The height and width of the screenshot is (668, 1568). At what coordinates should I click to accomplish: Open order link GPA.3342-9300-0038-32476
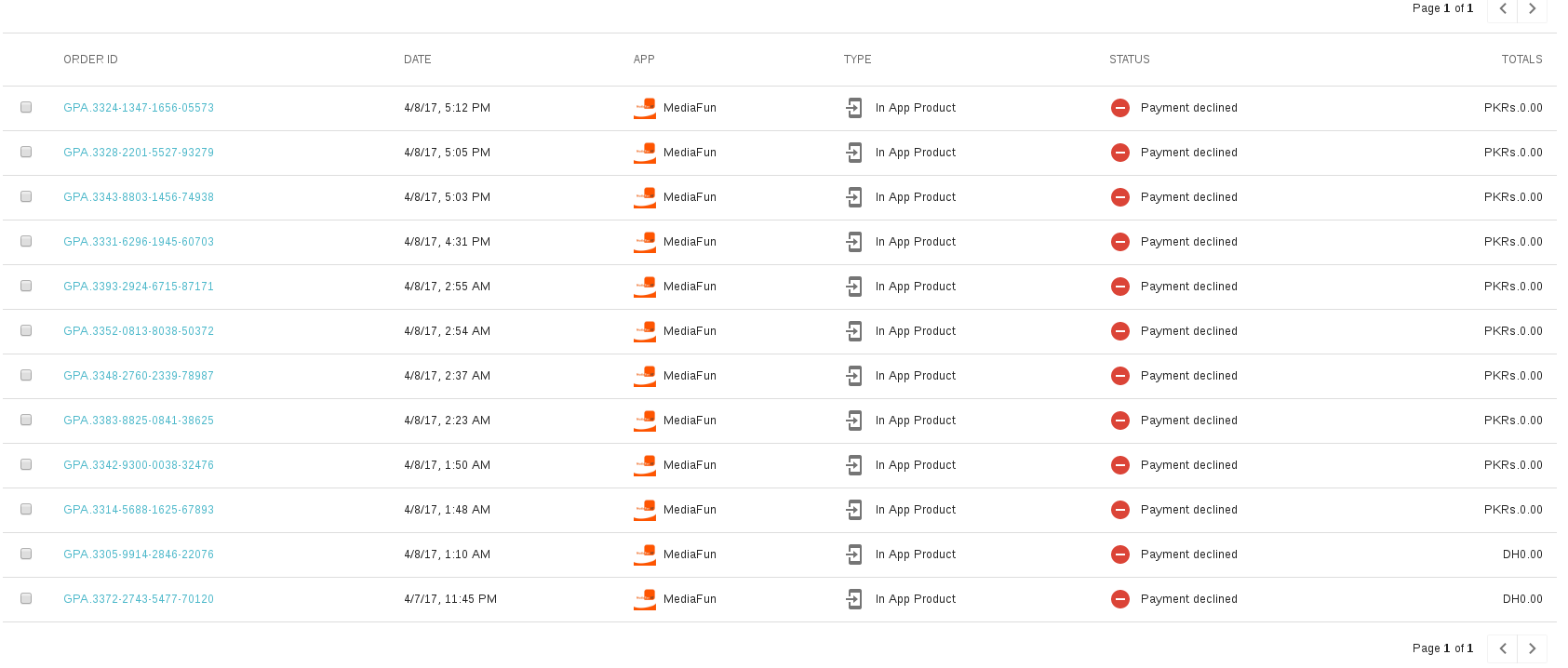point(139,465)
